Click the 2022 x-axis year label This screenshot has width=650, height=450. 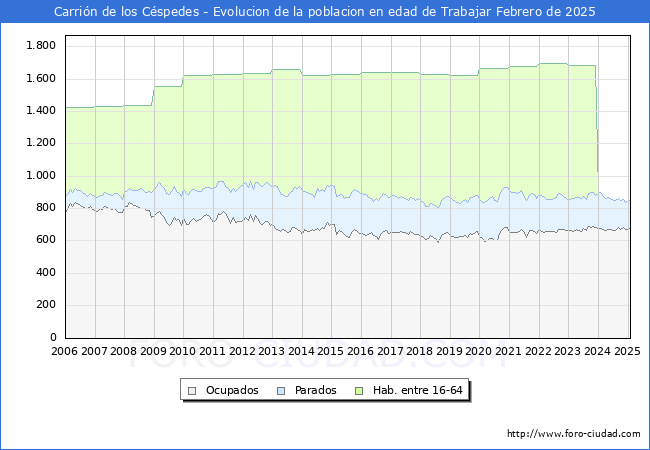point(538,351)
